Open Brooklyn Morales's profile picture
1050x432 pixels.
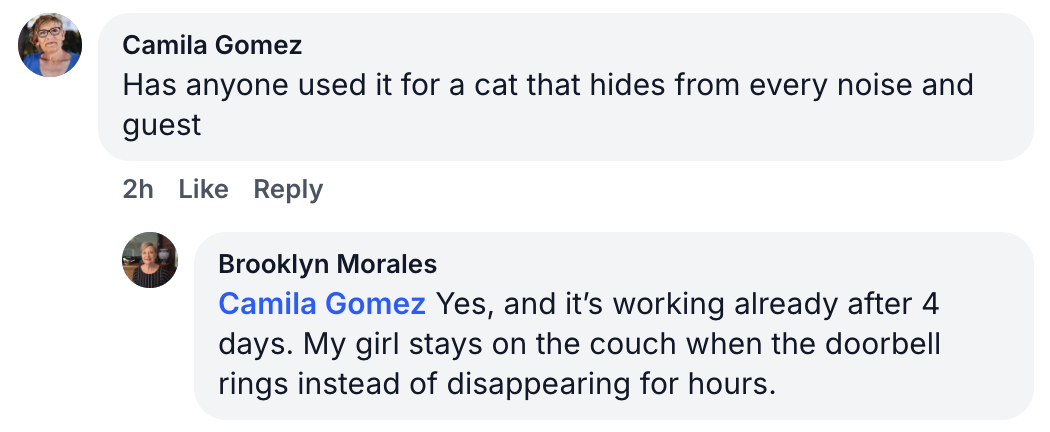pos(150,260)
